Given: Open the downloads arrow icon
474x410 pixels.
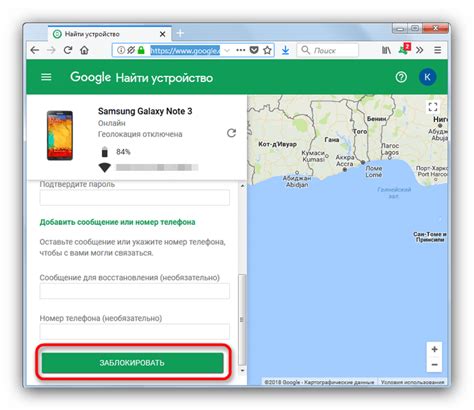Looking at the screenshot, I should click(x=285, y=50).
